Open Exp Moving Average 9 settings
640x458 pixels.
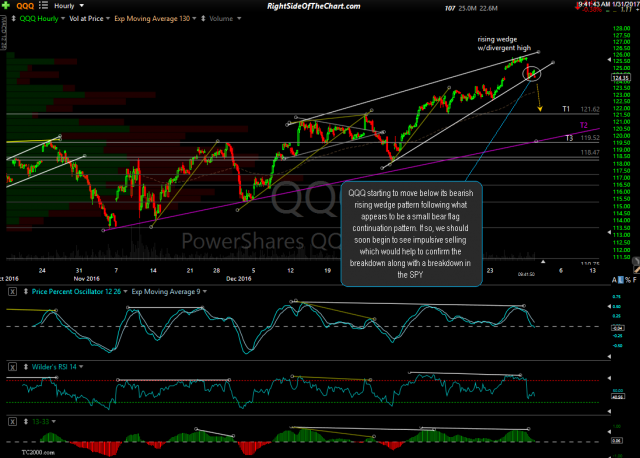[x=166, y=291]
